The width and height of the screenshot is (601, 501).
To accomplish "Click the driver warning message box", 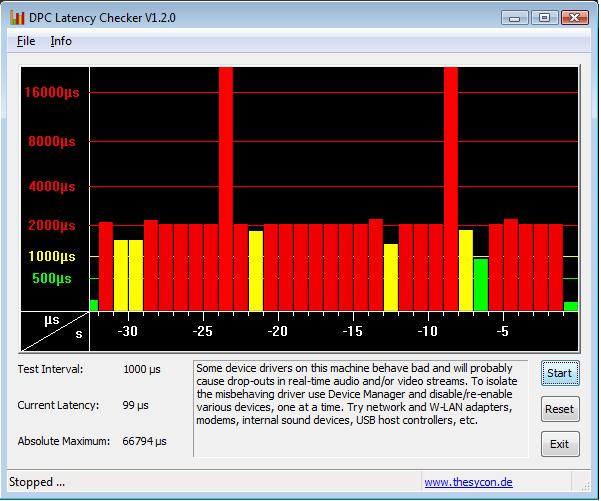I will pos(361,409).
